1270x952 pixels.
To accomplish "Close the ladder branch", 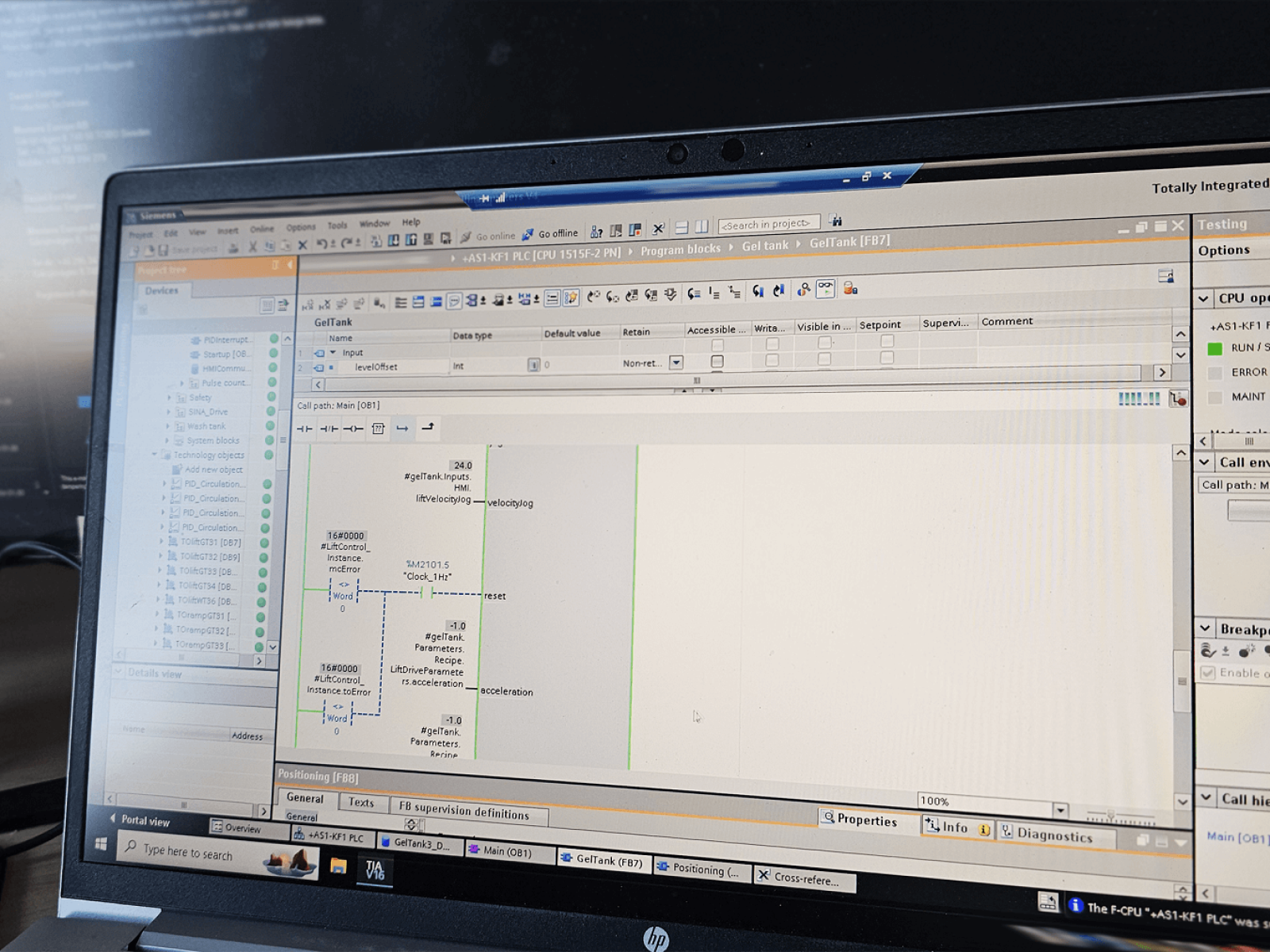I will [x=428, y=428].
